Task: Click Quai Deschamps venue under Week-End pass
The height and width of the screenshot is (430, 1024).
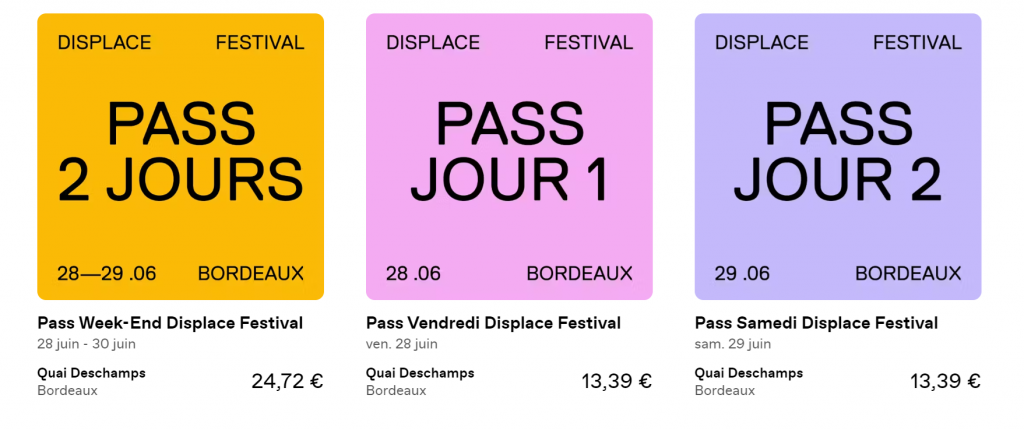Action: coord(91,374)
